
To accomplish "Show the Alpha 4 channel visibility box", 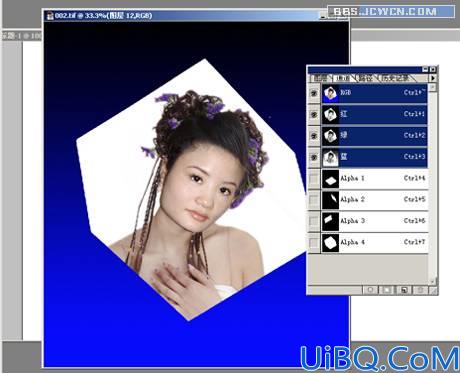I will (314, 243).
